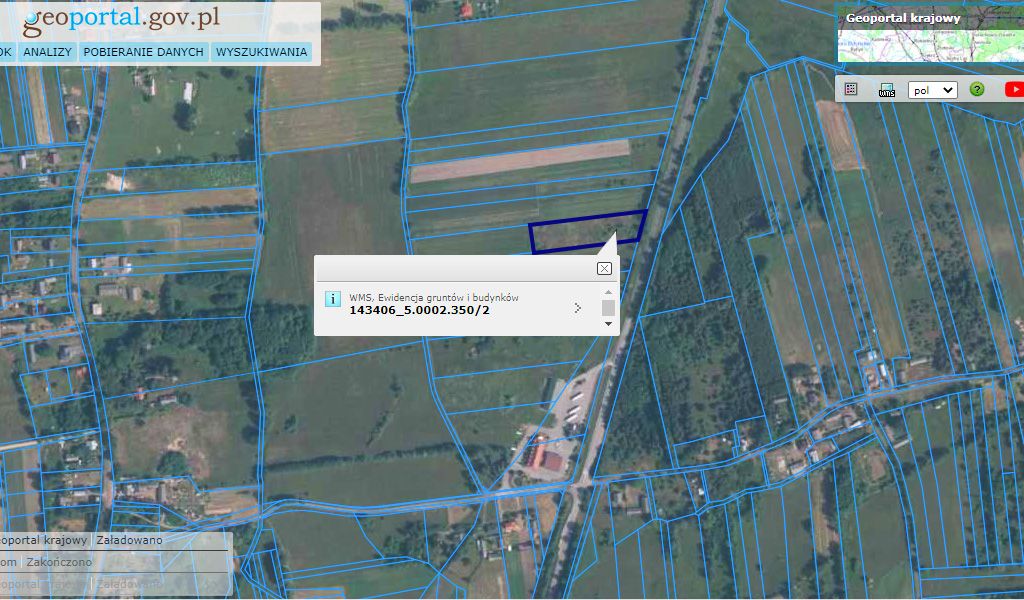Click the popup scrollbar down arrow
The width and height of the screenshot is (1024, 600).
608,324
